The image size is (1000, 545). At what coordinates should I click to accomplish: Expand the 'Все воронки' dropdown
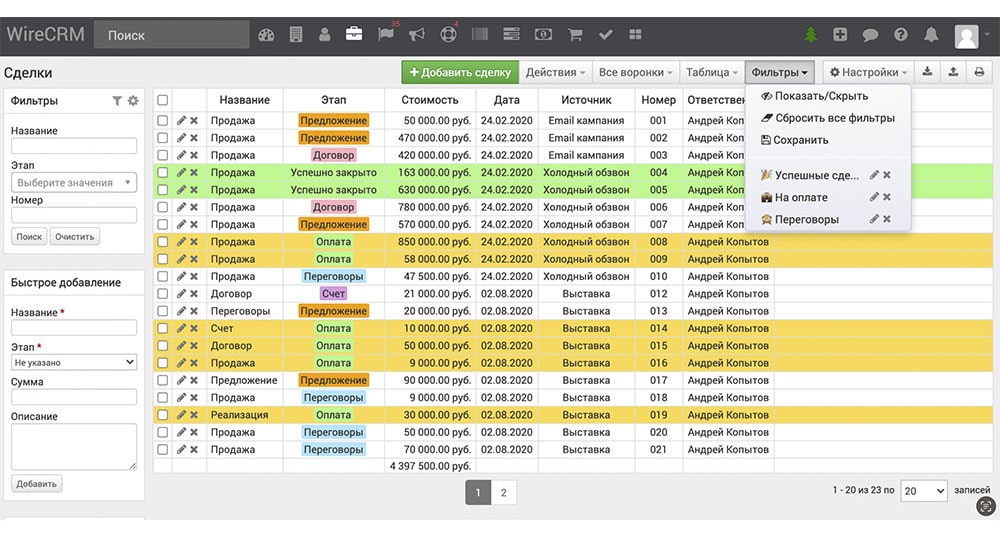point(635,72)
